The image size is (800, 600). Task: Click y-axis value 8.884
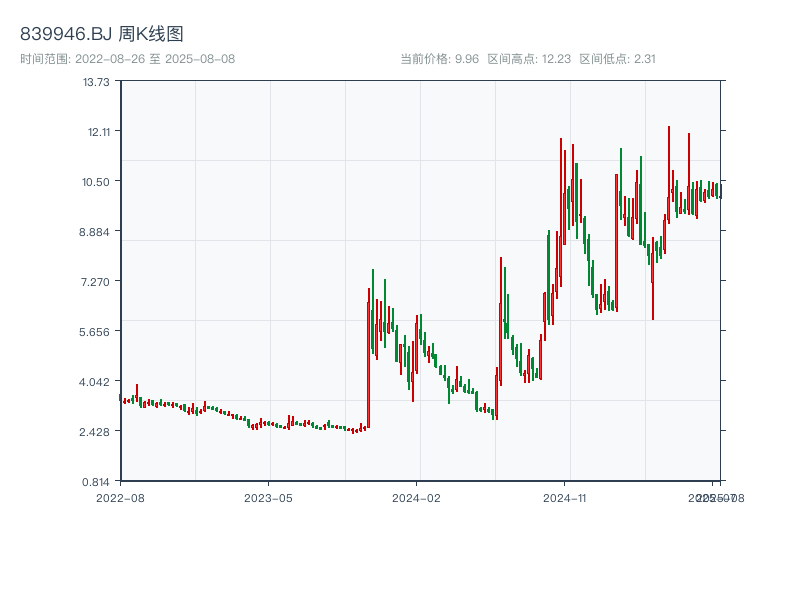coord(94,232)
